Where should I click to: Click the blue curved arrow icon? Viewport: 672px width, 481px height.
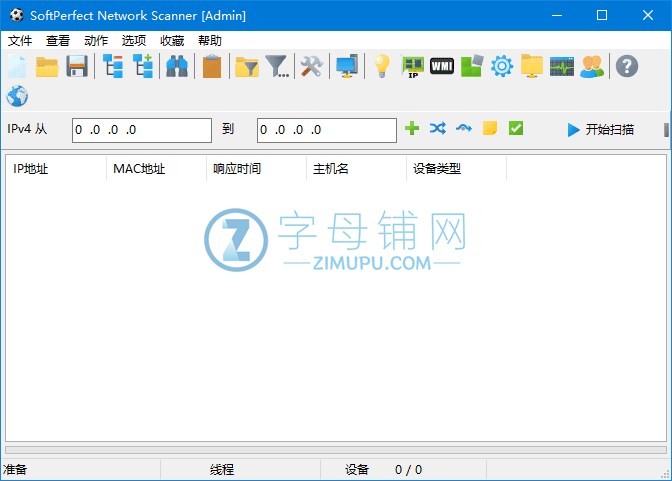tap(464, 128)
